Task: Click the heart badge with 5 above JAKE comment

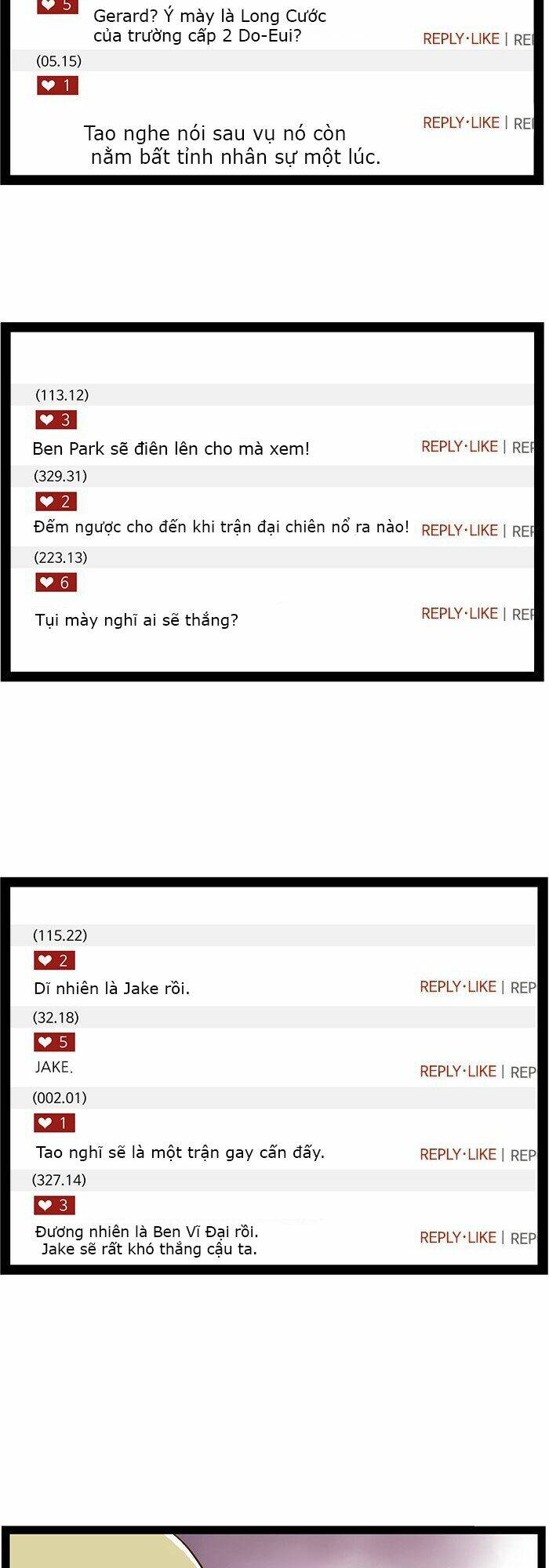Action: [x=54, y=1042]
